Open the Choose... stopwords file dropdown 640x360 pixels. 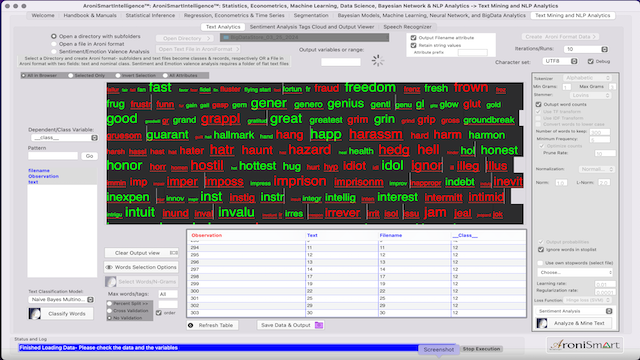tap(576, 272)
